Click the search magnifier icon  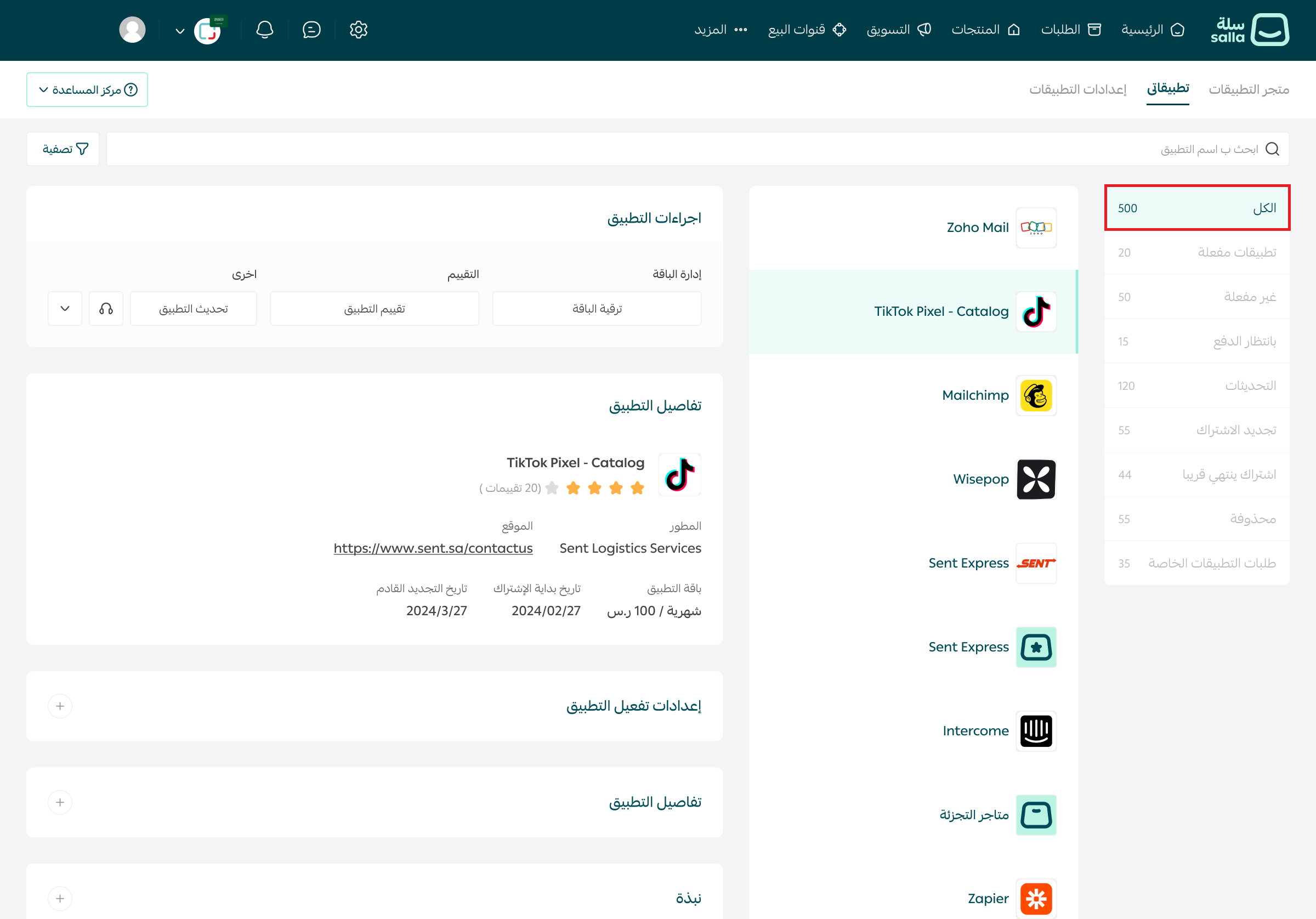coord(1272,149)
